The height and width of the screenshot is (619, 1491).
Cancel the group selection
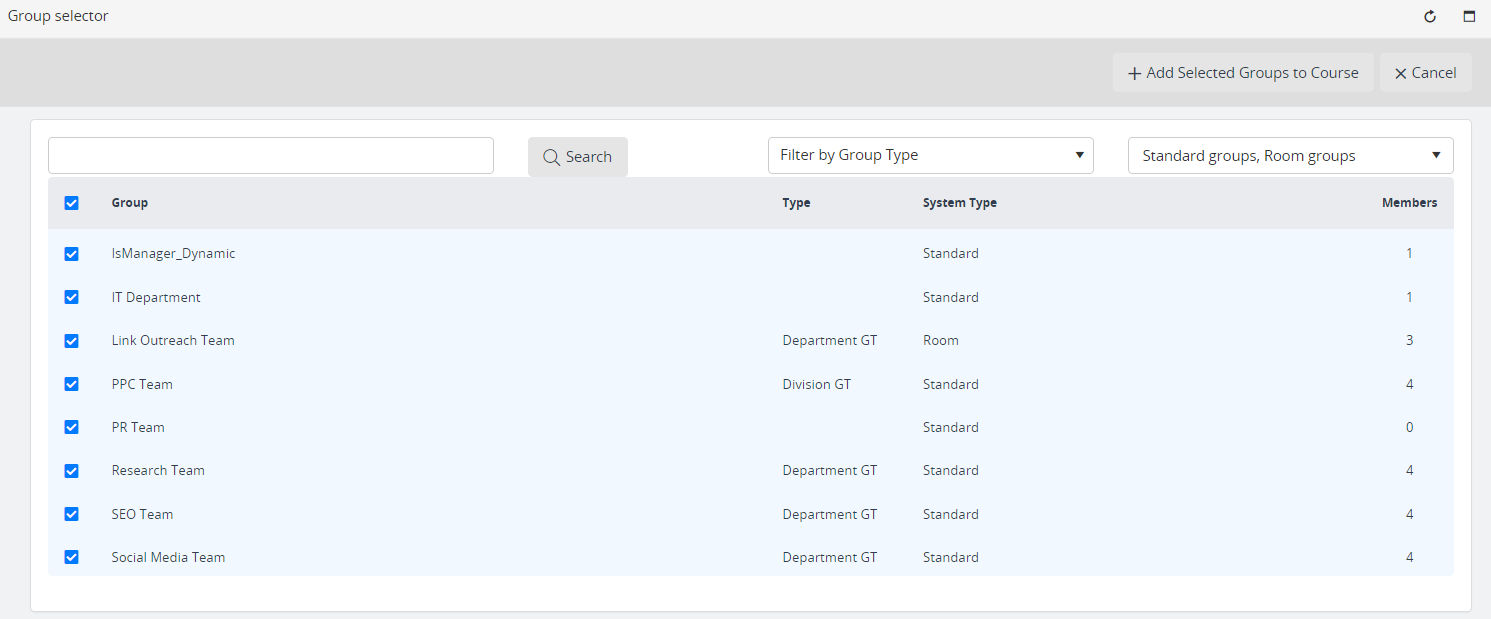pos(1426,72)
